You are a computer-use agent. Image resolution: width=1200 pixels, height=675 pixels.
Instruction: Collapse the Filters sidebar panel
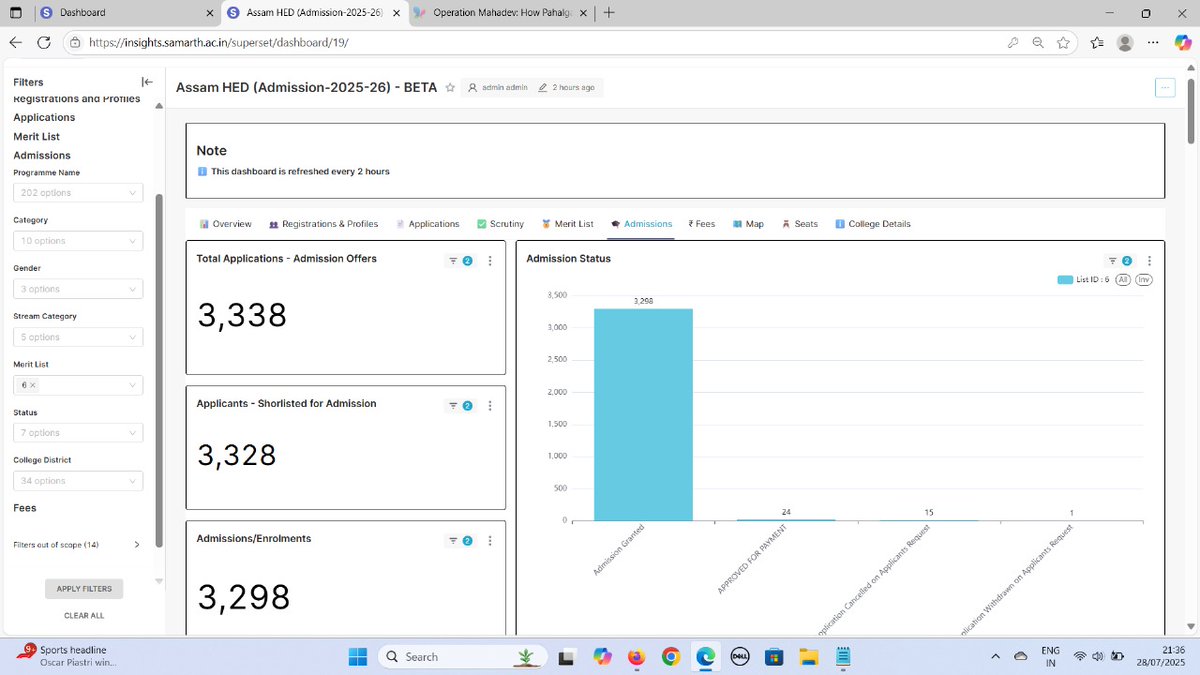tap(146, 82)
